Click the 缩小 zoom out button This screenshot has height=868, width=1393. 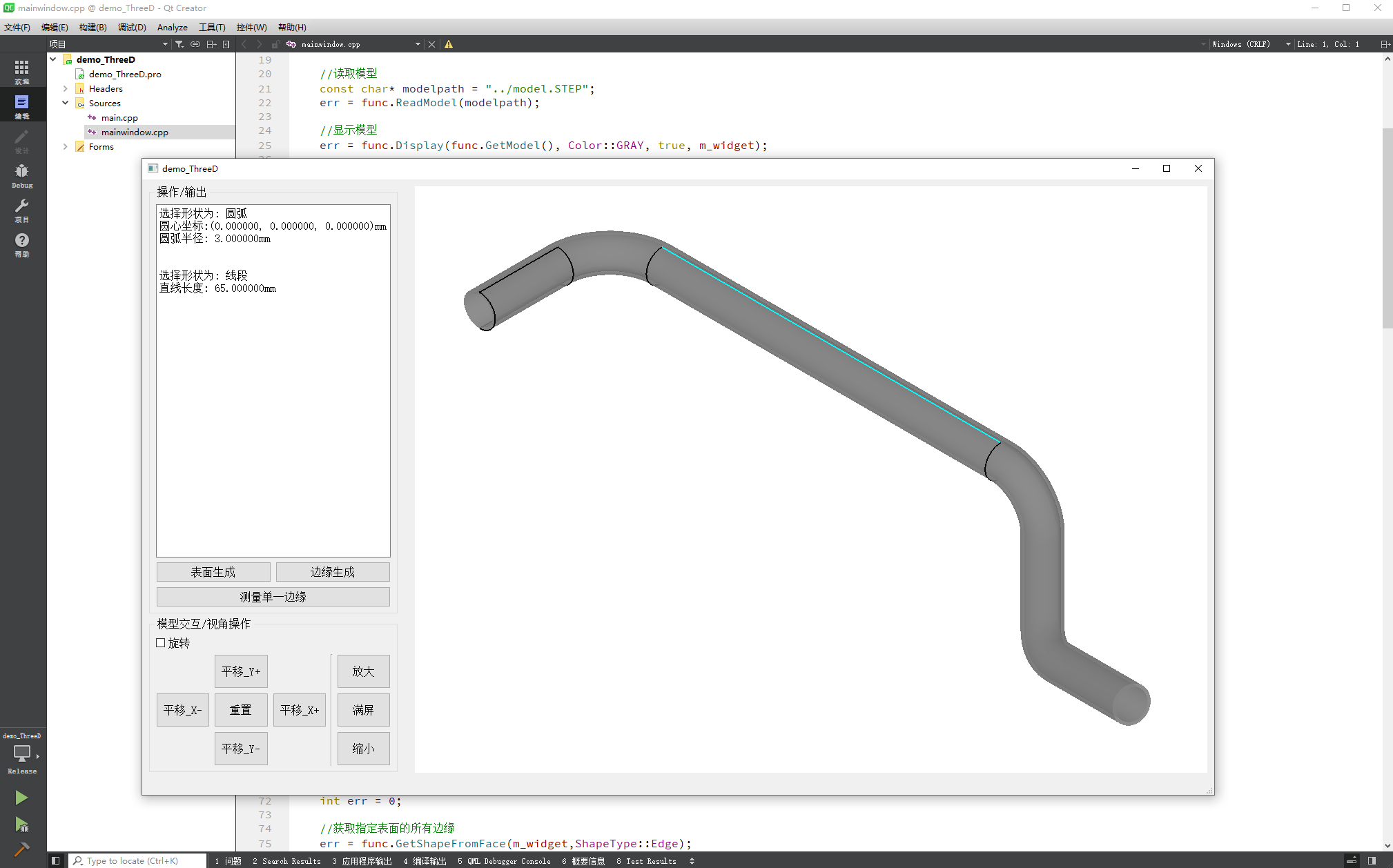click(364, 749)
